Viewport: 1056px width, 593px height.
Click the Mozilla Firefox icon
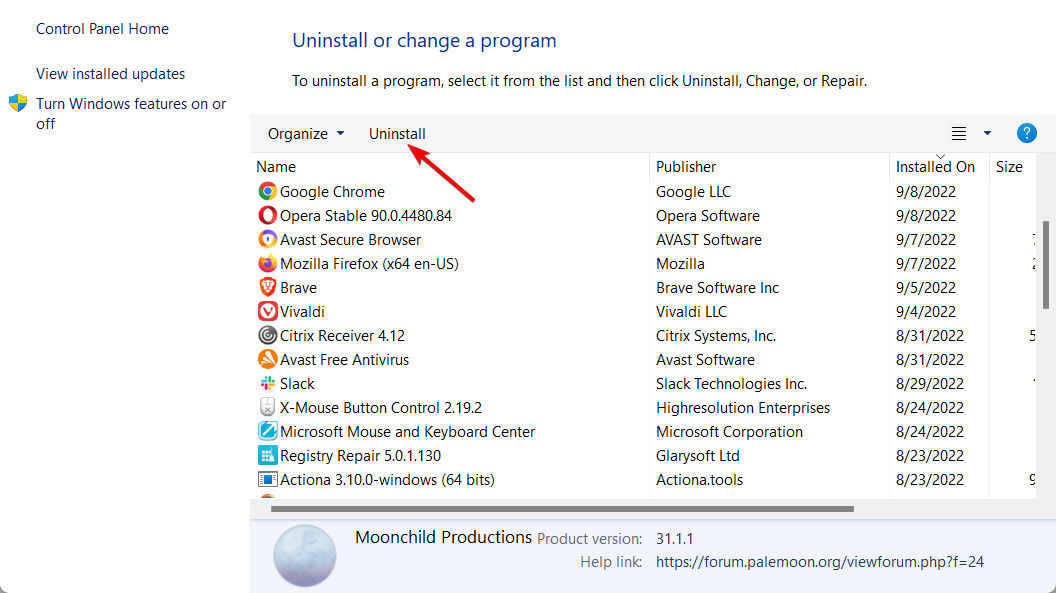click(267, 263)
